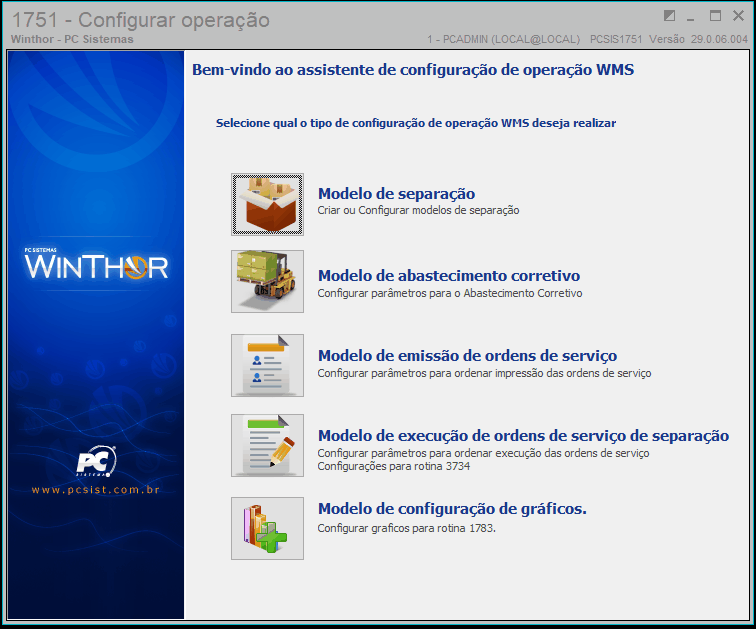Click 'Configurar graficos para rotina 1783.' text

tap(406, 529)
